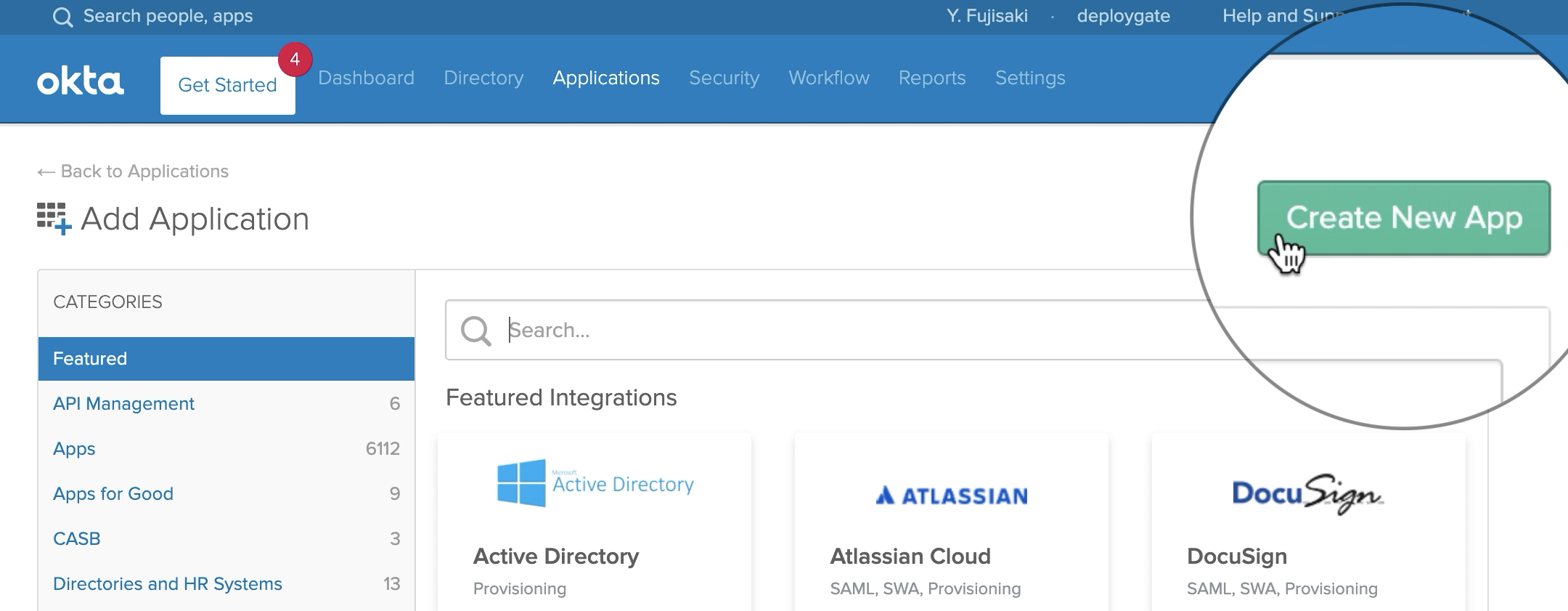Select the Apps category

coord(226,449)
